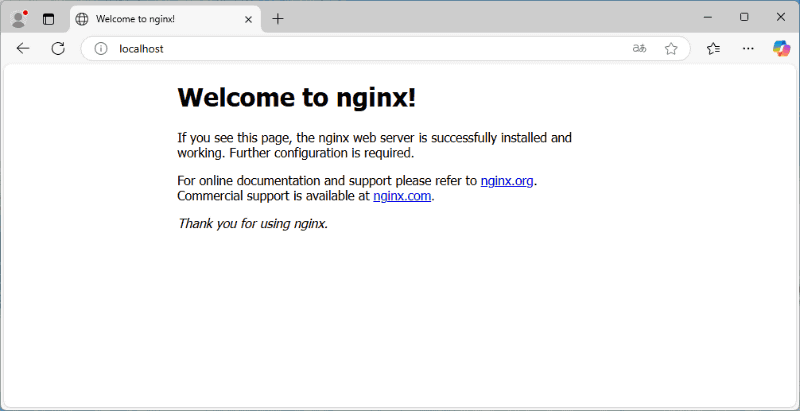Click the 'Thank you for using nginx.' text
The image size is (800, 411).
253,223
